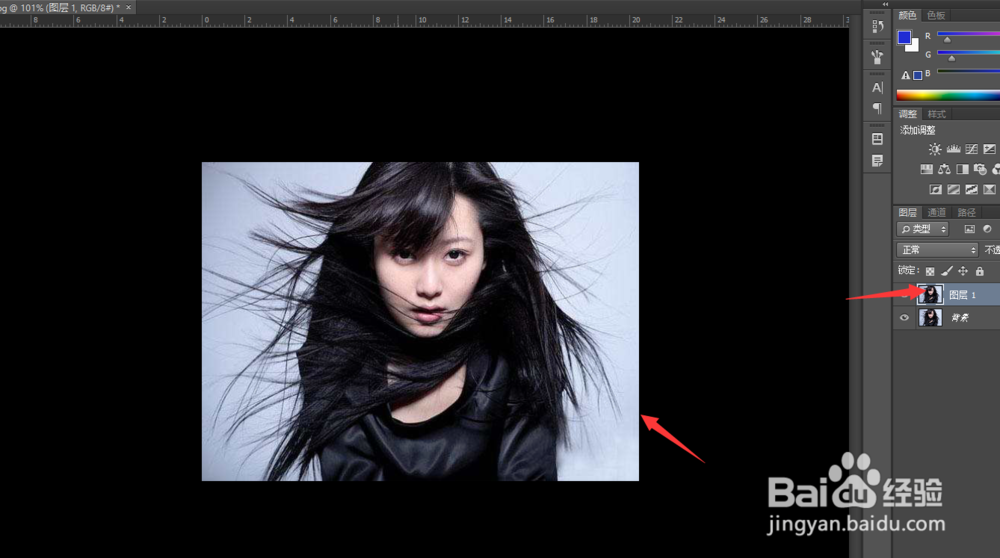Open the 正常 blend mode dropdown
This screenshot has height=558, width=1000.
click(x=937, y=250)
